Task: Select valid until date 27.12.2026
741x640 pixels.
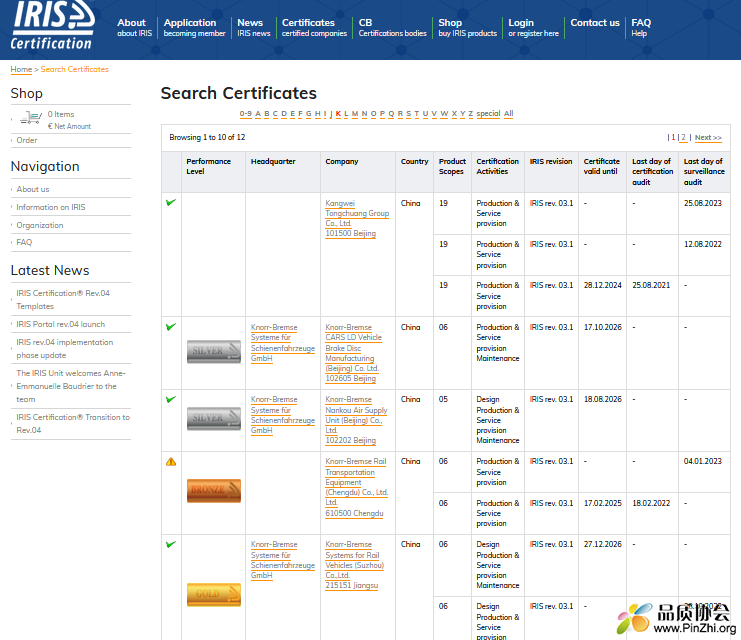Action: click(x=603, y=545)
